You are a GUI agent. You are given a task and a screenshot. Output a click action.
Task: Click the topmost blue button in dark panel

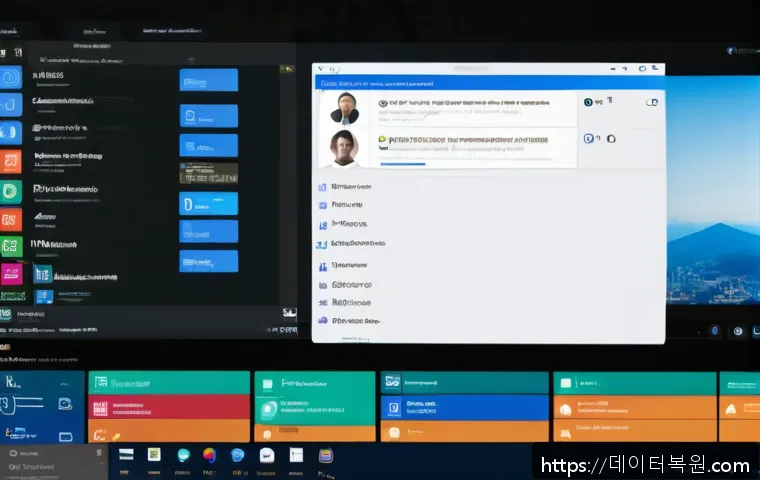coord(208,80)
